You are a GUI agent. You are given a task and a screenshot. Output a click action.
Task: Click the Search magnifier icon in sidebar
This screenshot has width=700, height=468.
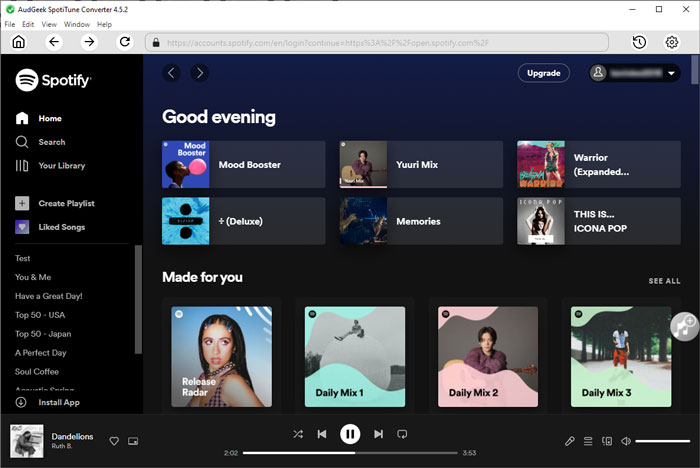pyautogui.click(x=22, y=142)
